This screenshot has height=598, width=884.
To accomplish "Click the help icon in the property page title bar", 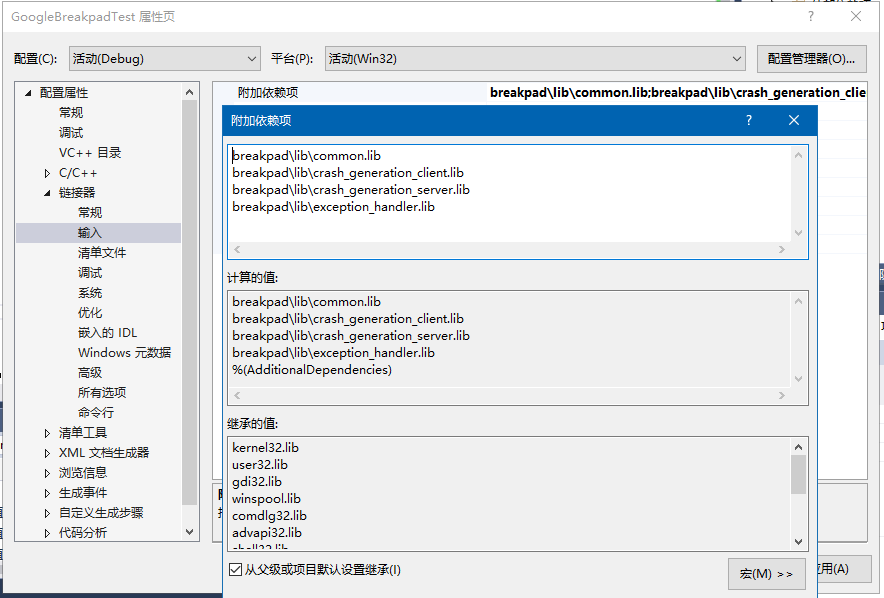I will coord(810,16).
